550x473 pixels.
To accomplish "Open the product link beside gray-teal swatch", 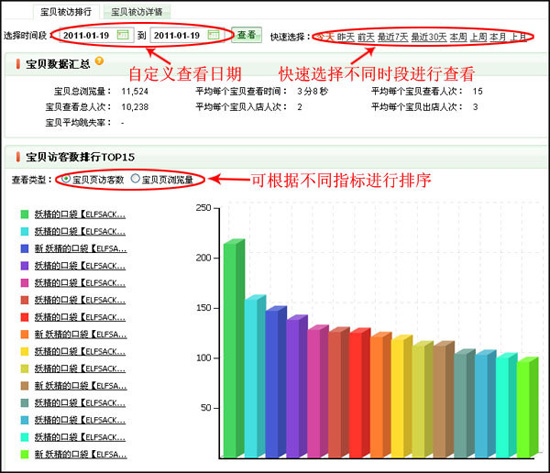I will 80,403.
